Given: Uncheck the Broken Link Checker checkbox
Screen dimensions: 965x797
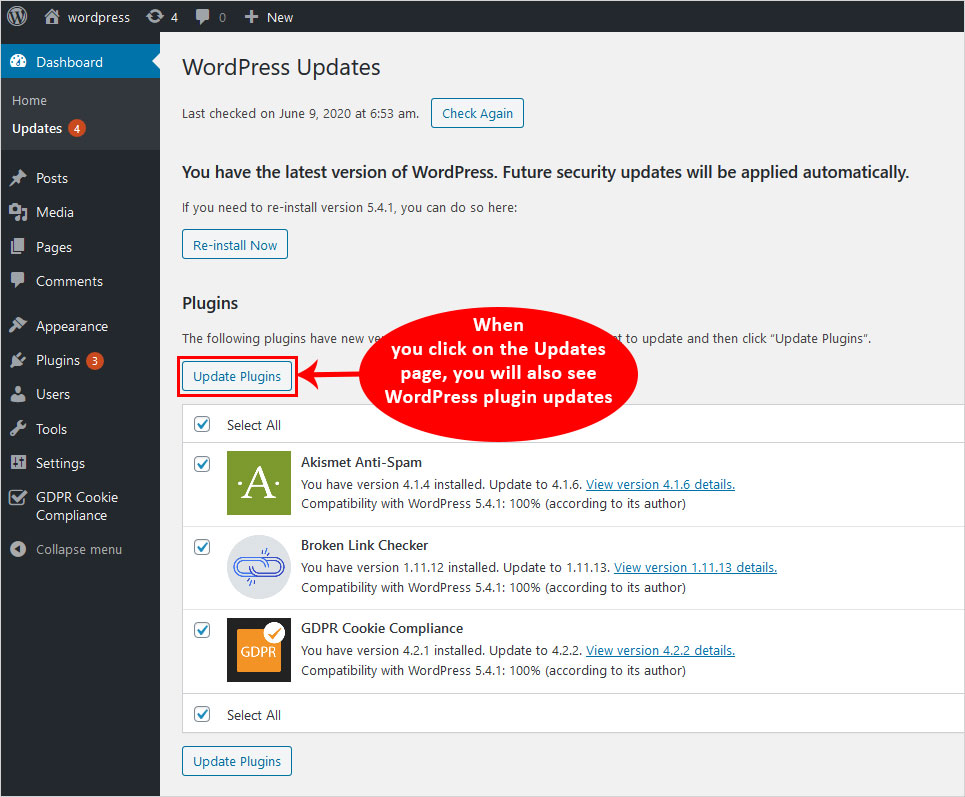Looking at the screenshot, I should pyautogui.click(x=203, y=547).
